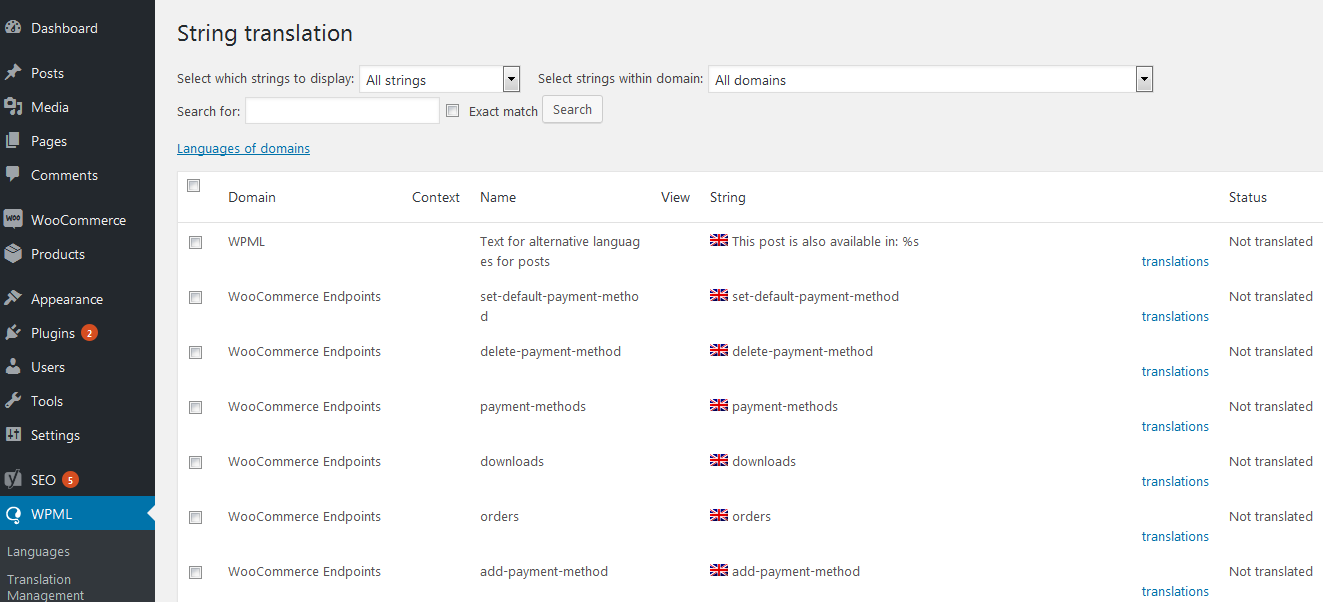The image size is (1323, 602).
Task: Click UK flag beside delete-payment-method string
Action: coord(719,350)
